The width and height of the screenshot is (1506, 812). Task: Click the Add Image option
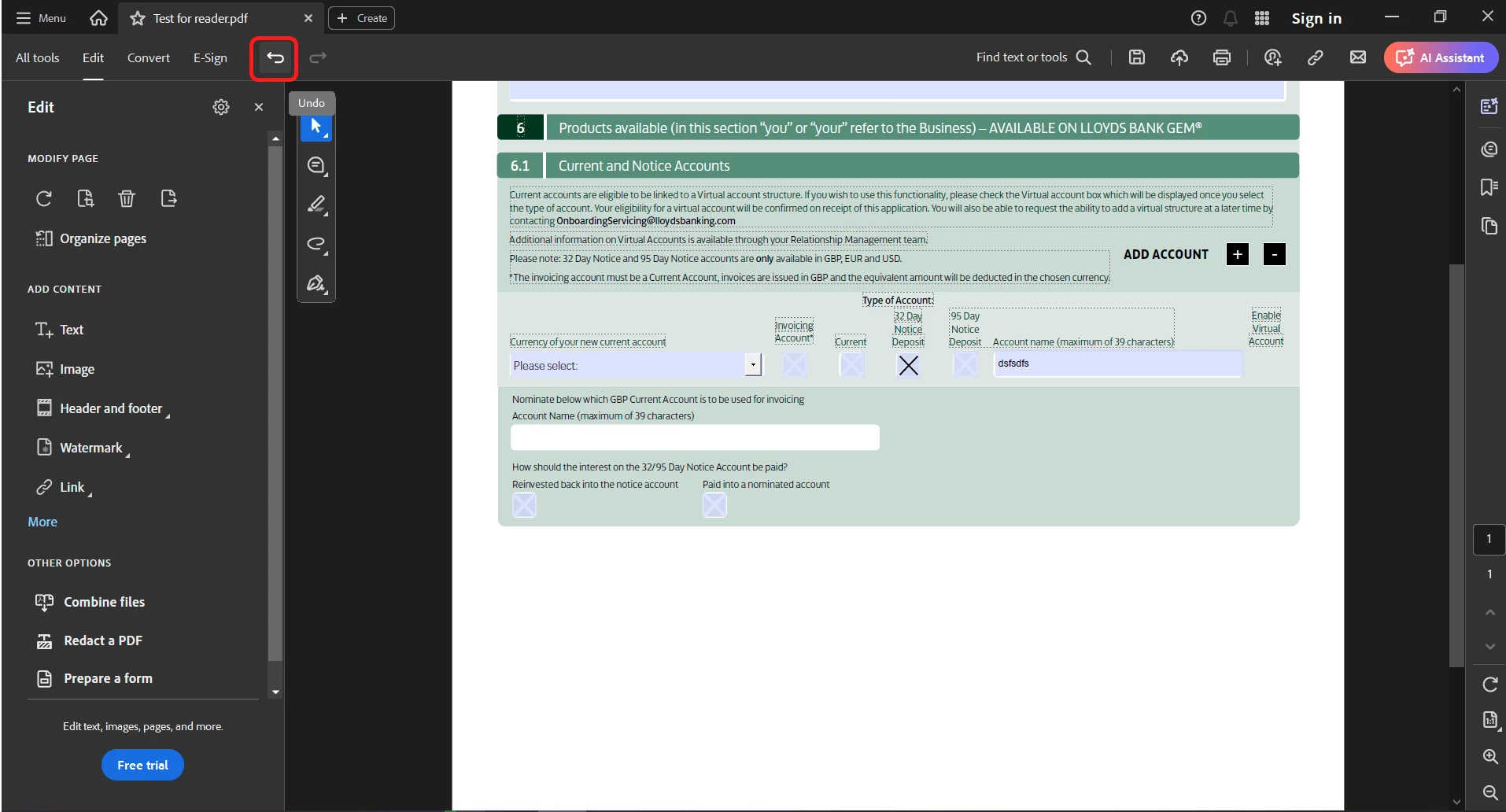(x=65, y=369)
